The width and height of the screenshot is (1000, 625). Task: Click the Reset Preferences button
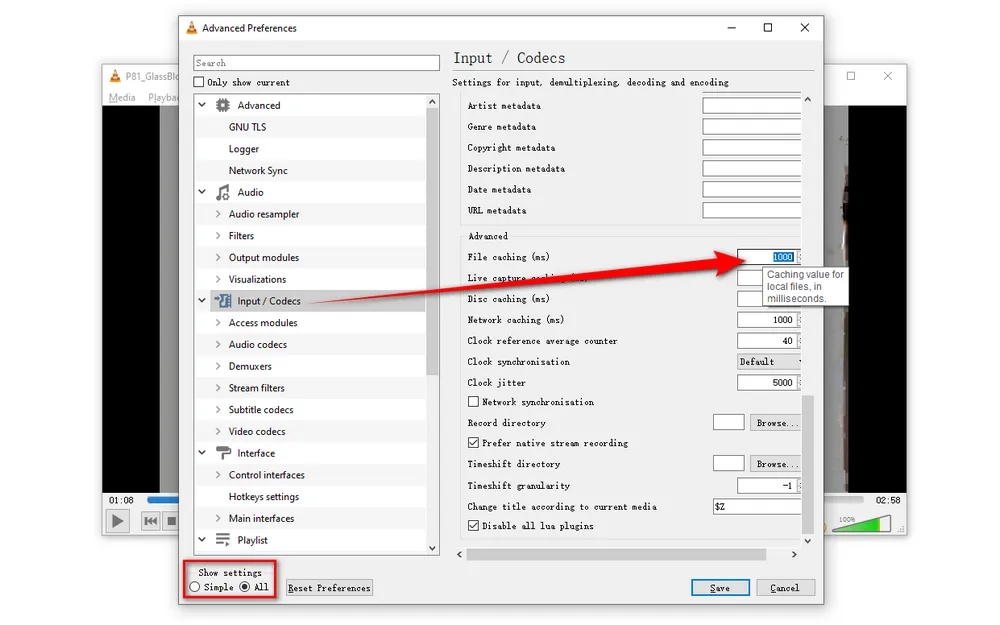pos(329,588)
